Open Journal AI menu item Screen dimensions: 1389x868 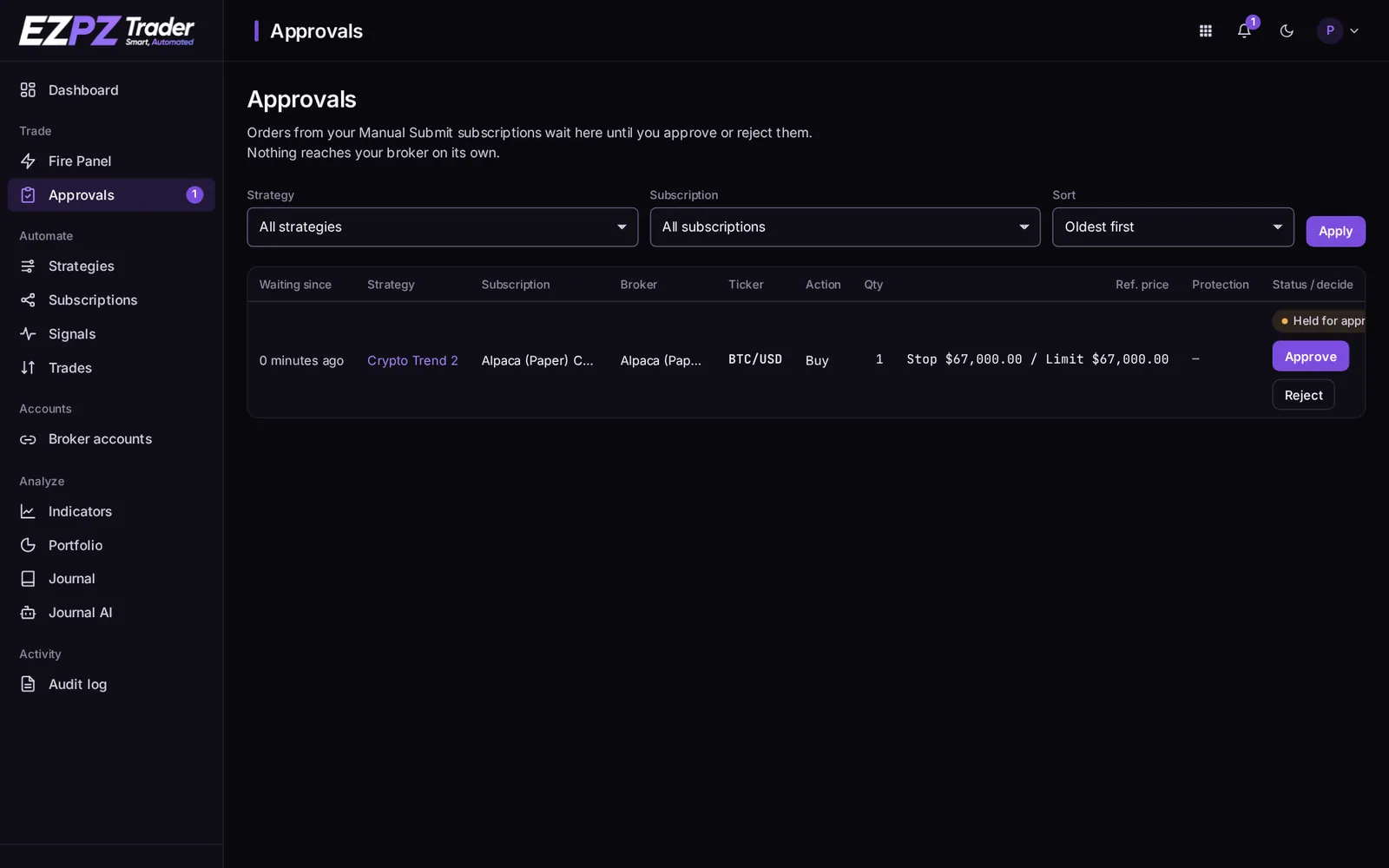pyautogui.click(x=111, y=613)
